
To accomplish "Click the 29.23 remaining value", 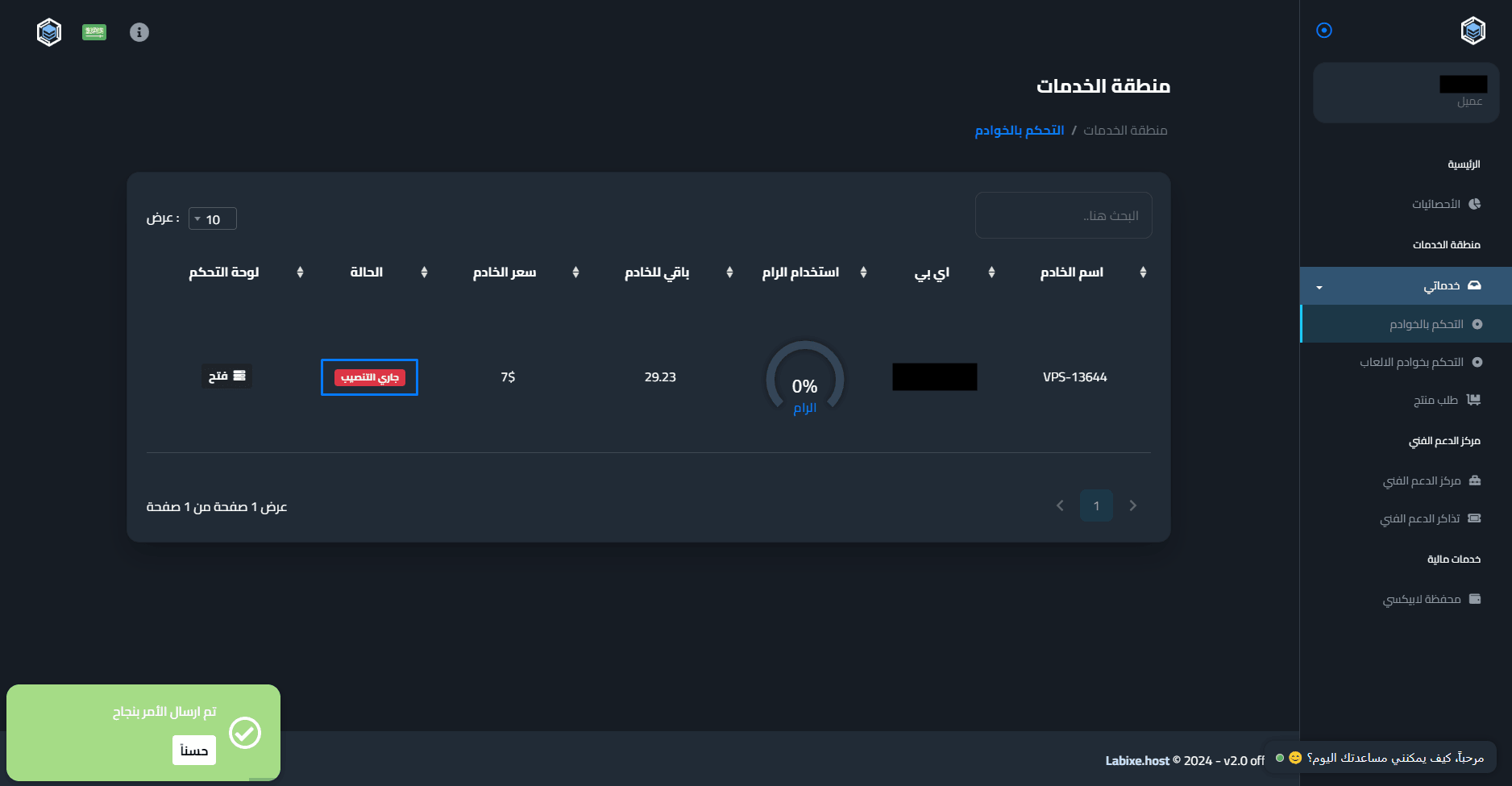I will [x=660, y=377].
